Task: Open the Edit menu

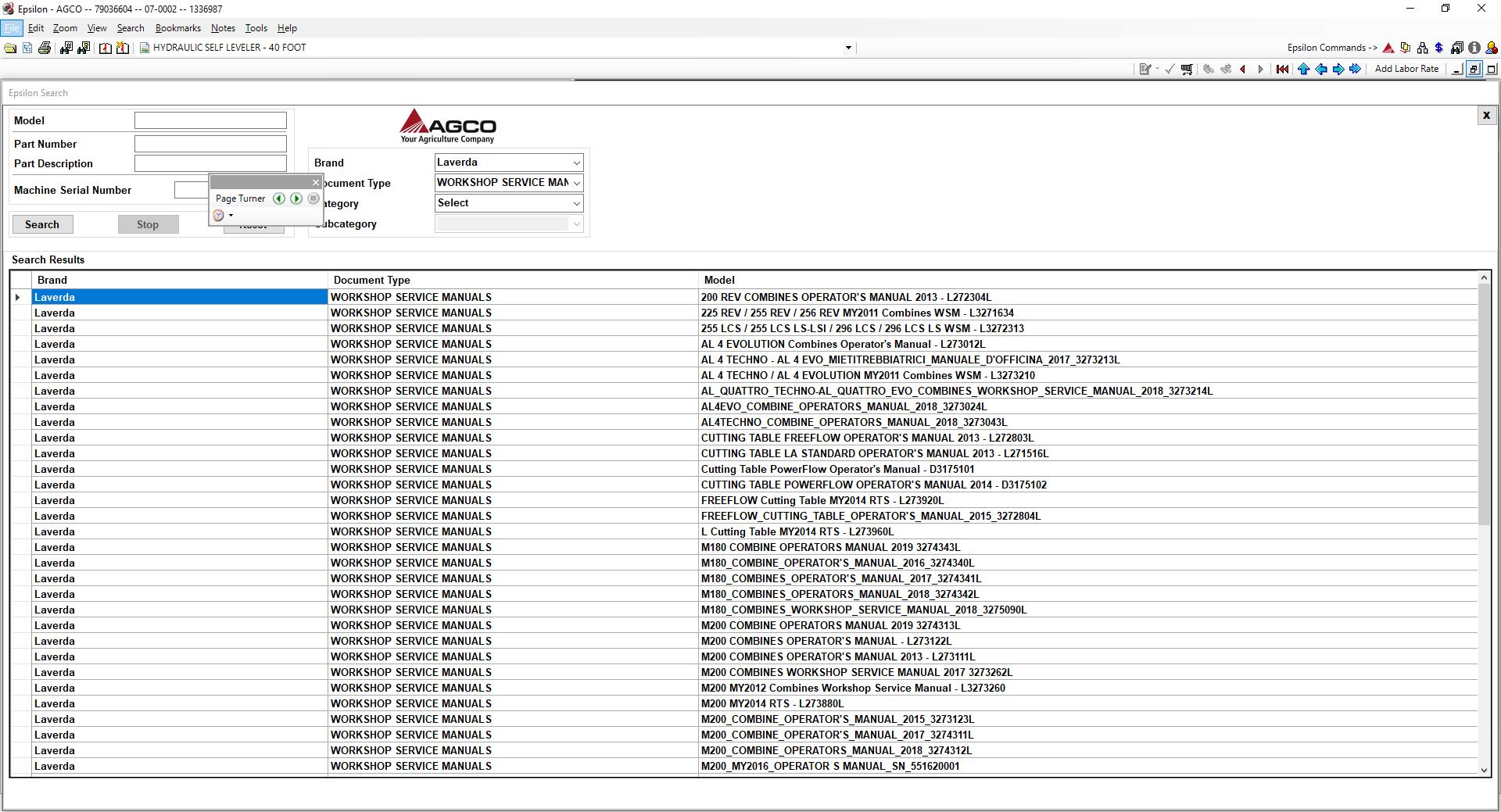Action: pos(36,28)
